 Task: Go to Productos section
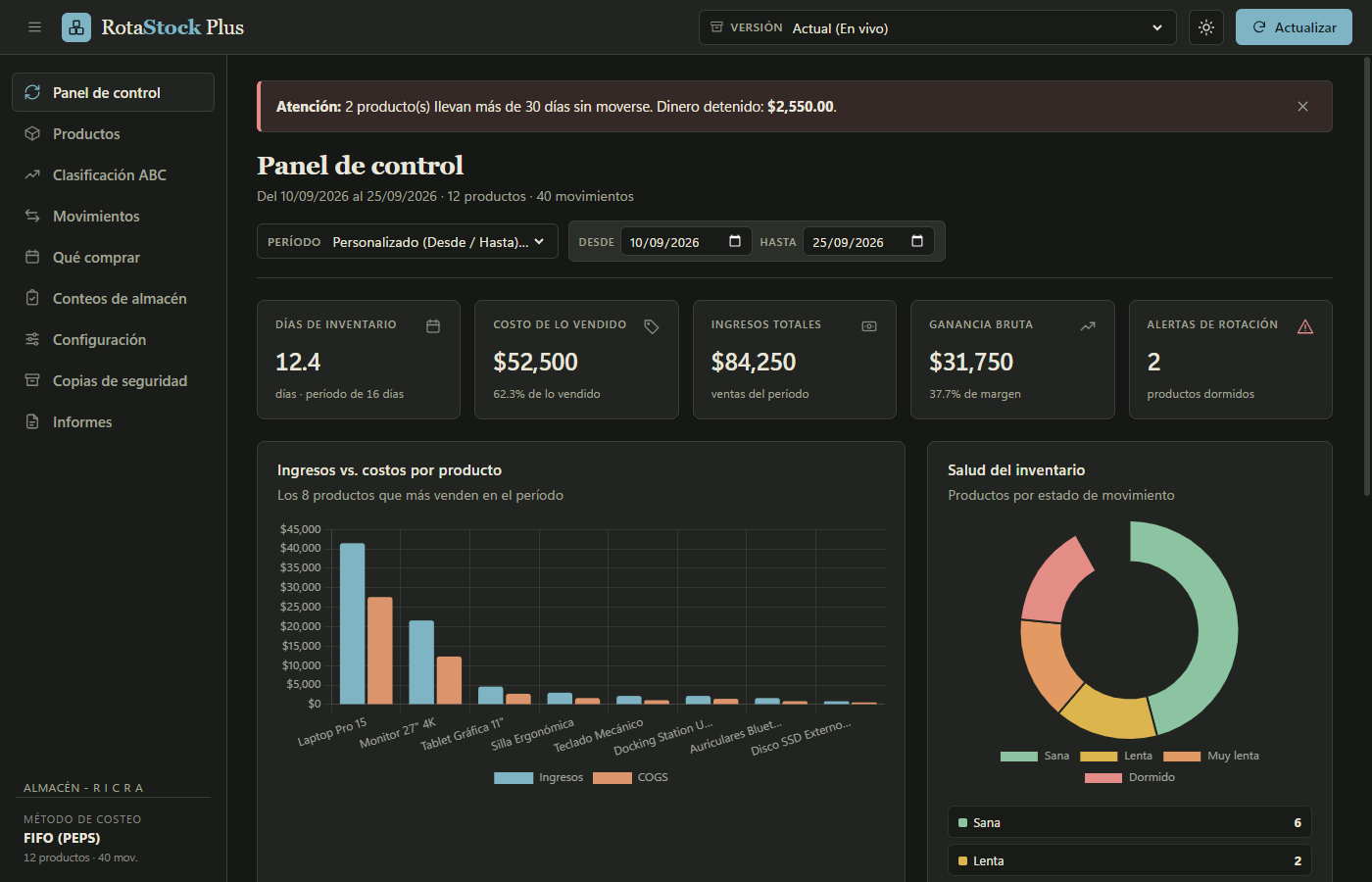[x=113, y=133]
